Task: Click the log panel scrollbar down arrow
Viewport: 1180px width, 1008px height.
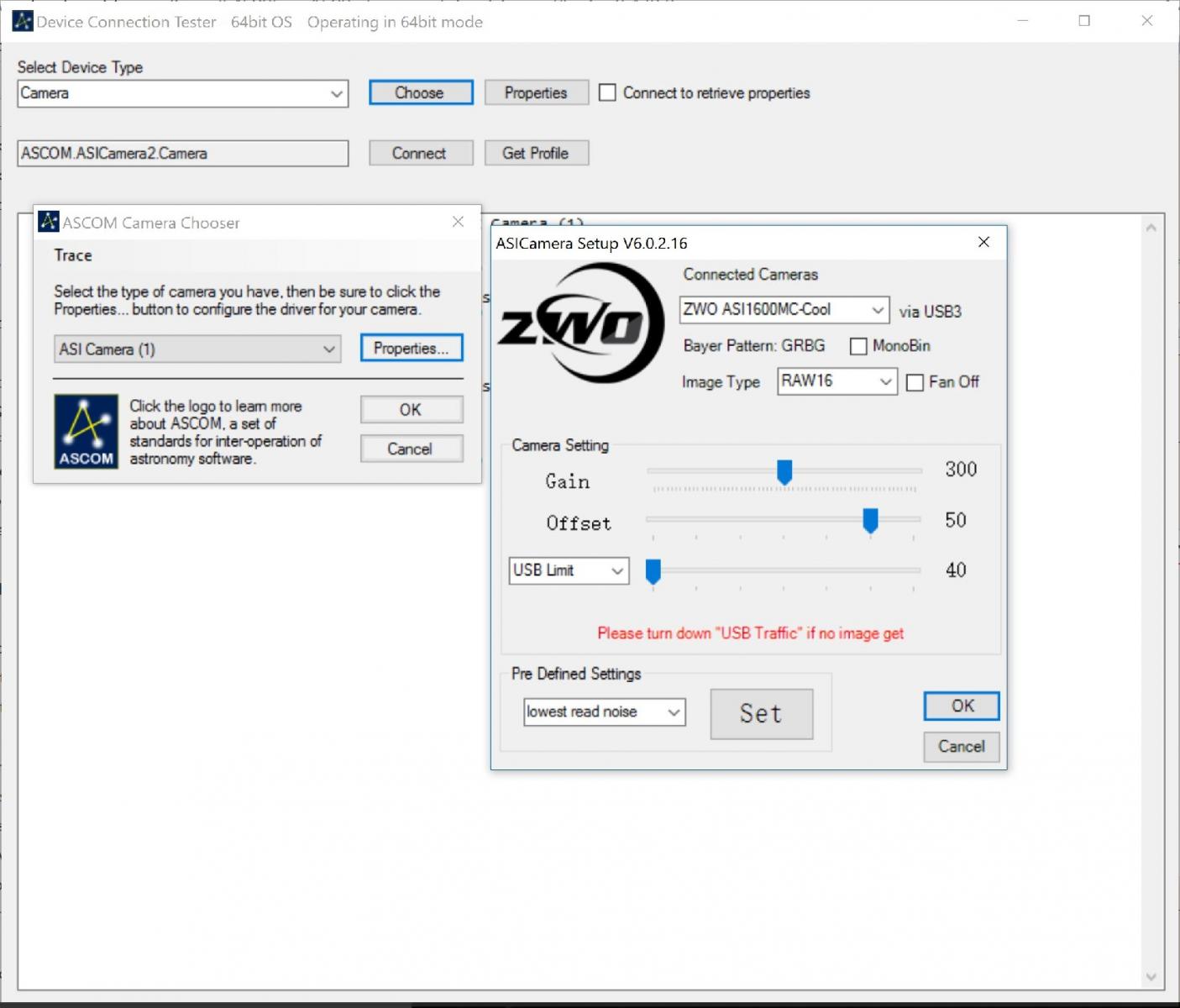Action: point(1151,976)
